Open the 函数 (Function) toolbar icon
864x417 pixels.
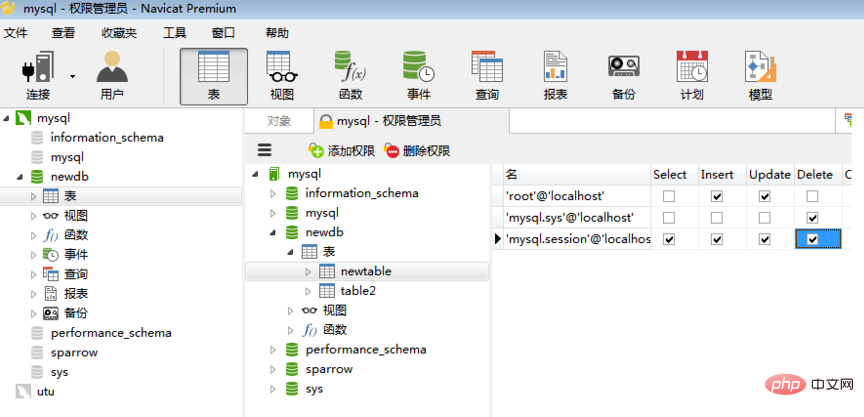tap(350, 76)
